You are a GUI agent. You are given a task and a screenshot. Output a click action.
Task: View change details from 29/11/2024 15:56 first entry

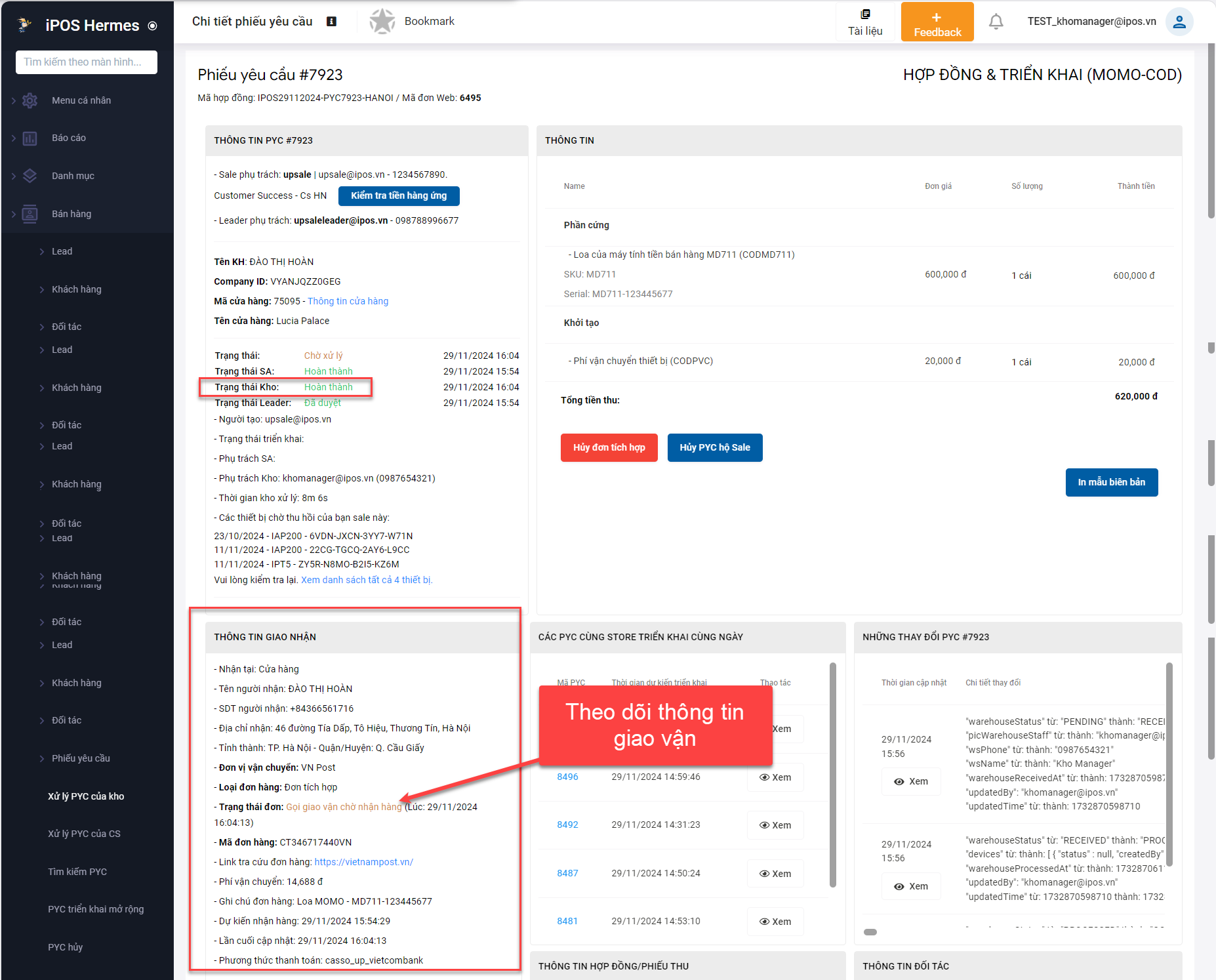click(911, 781)
